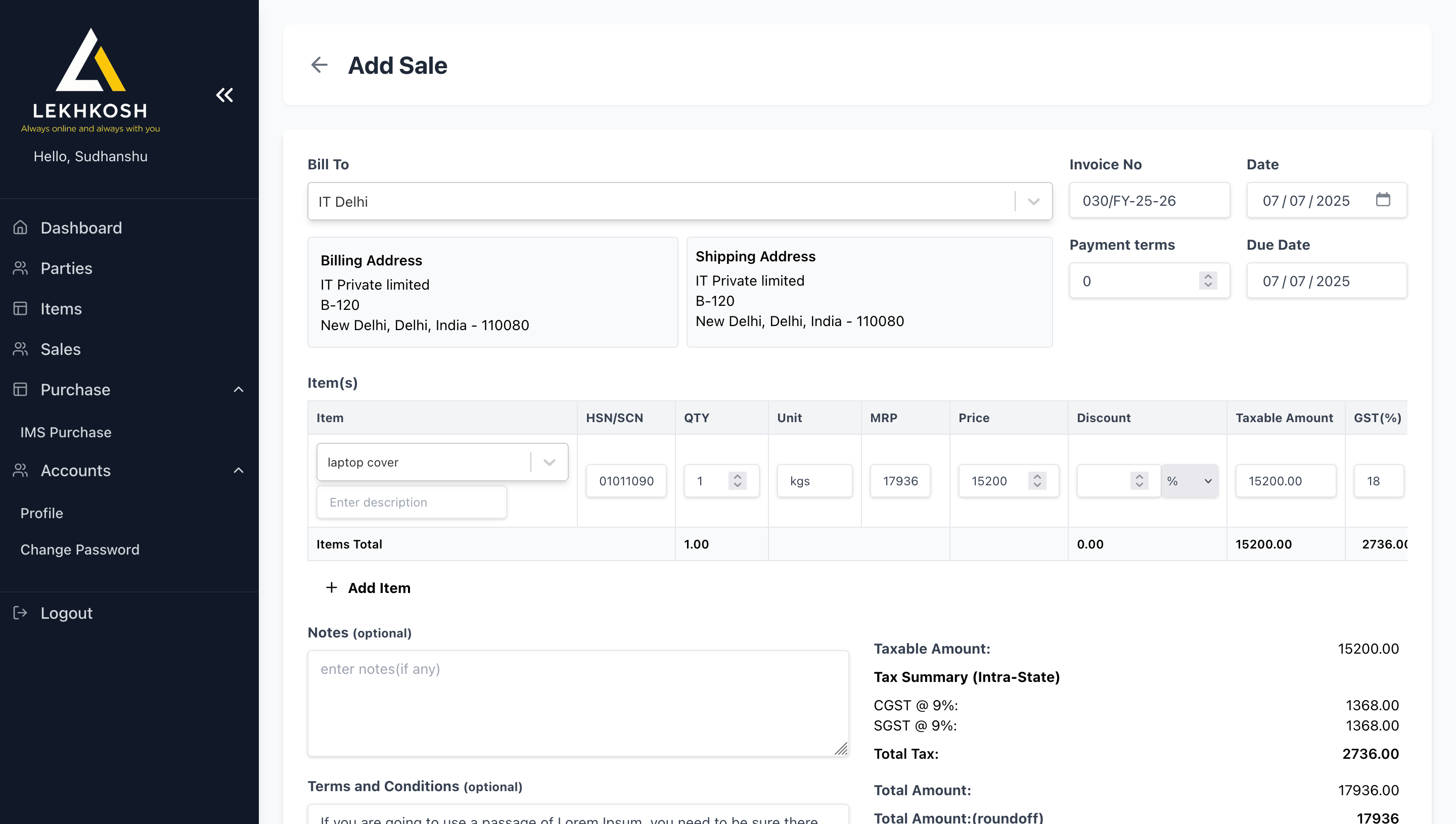
Task: Open the calendar picker in the Date field
Action: 1383,200
